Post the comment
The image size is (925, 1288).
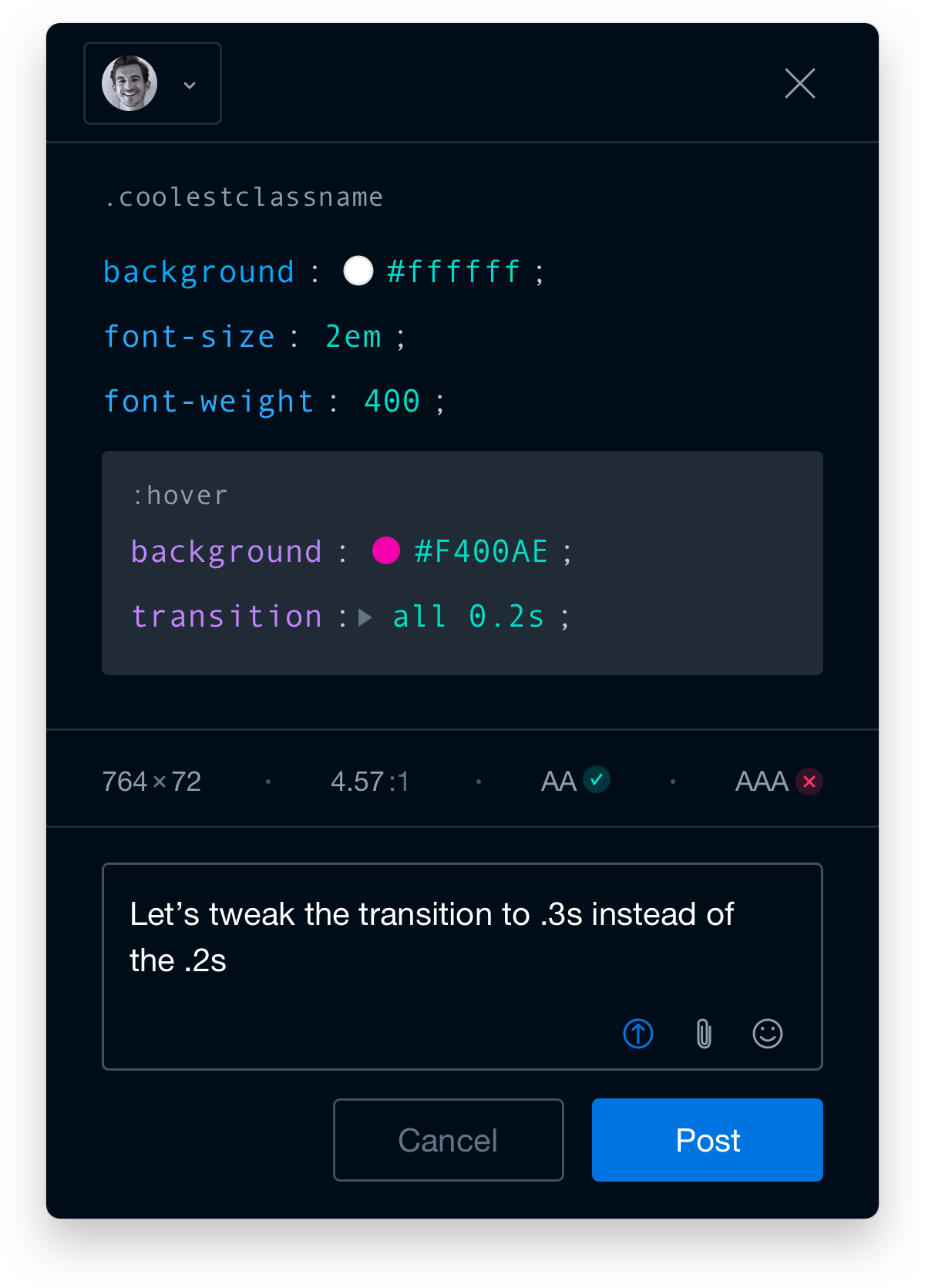[x=708, y=1140]
